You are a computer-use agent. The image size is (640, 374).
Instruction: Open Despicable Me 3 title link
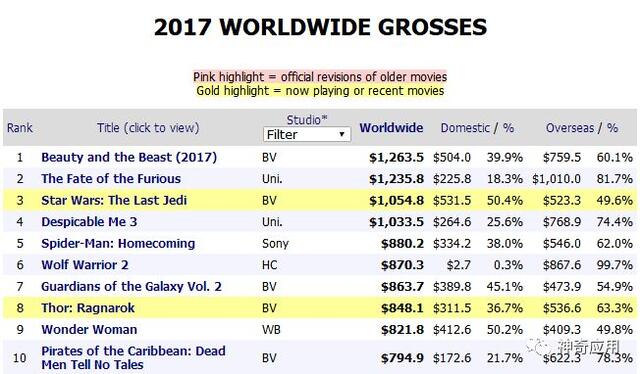point(89,222)
